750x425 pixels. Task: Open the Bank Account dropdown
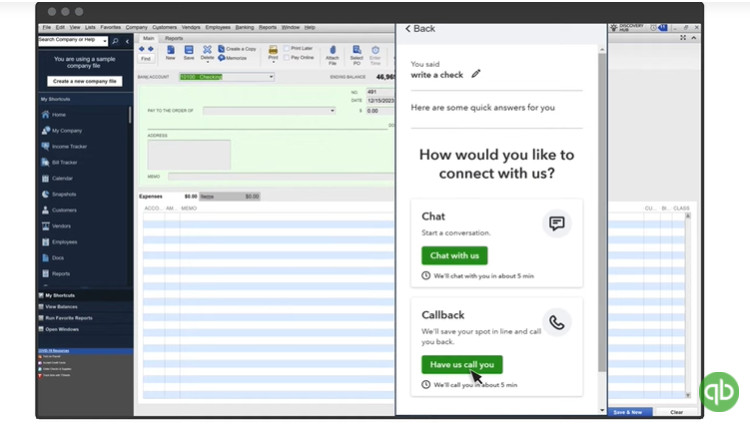click(271, 77)
